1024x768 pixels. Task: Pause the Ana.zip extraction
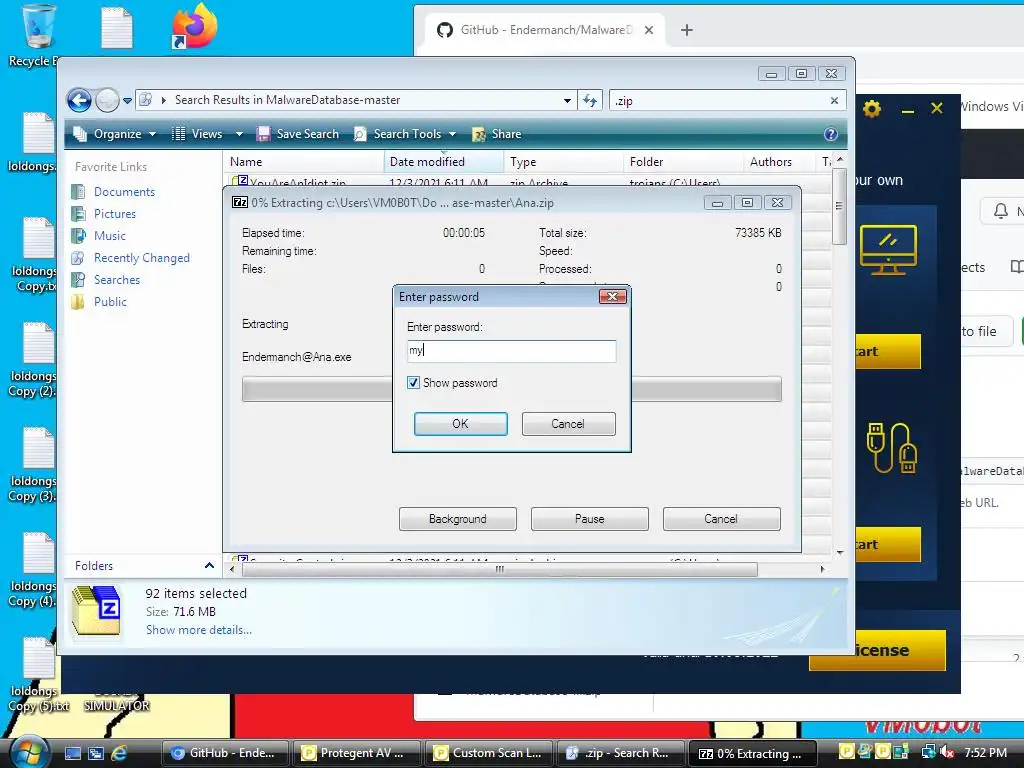coord(589,519)
